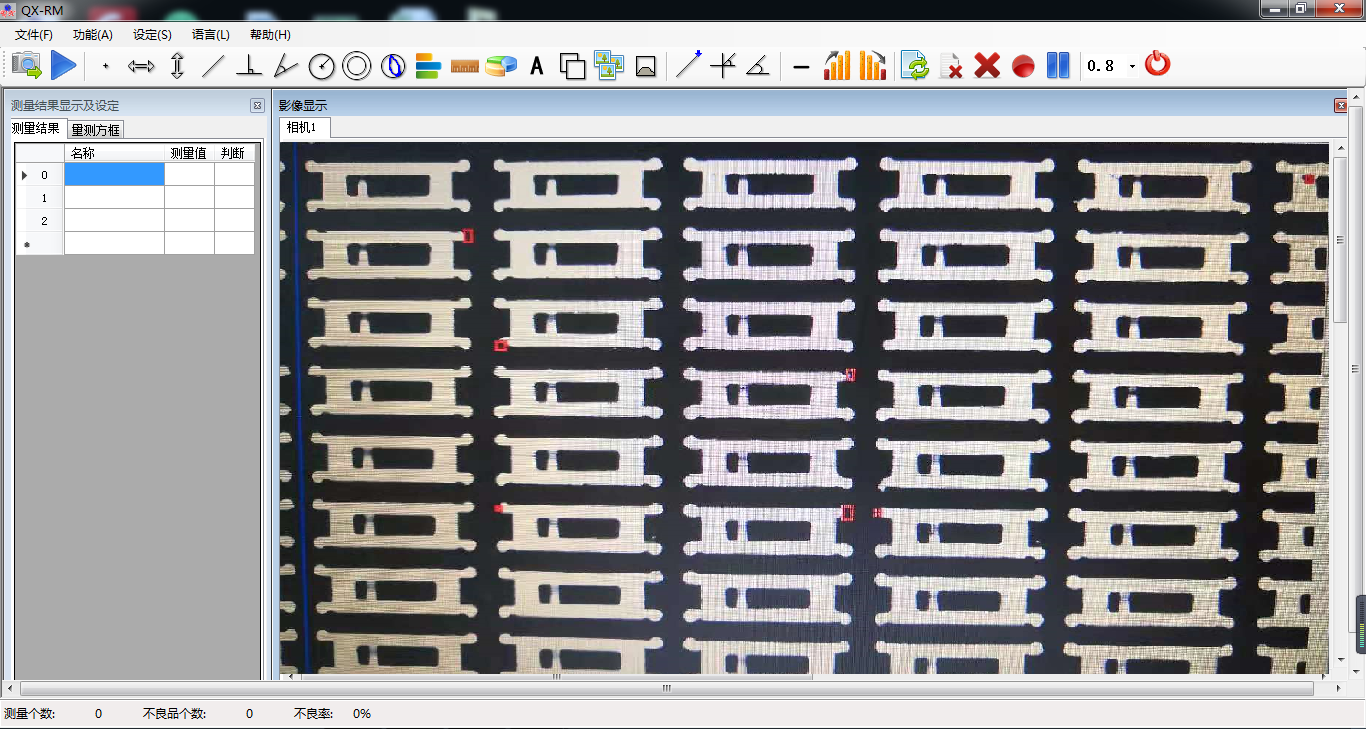Click the red X delete icon

click(x=987, y=66)
